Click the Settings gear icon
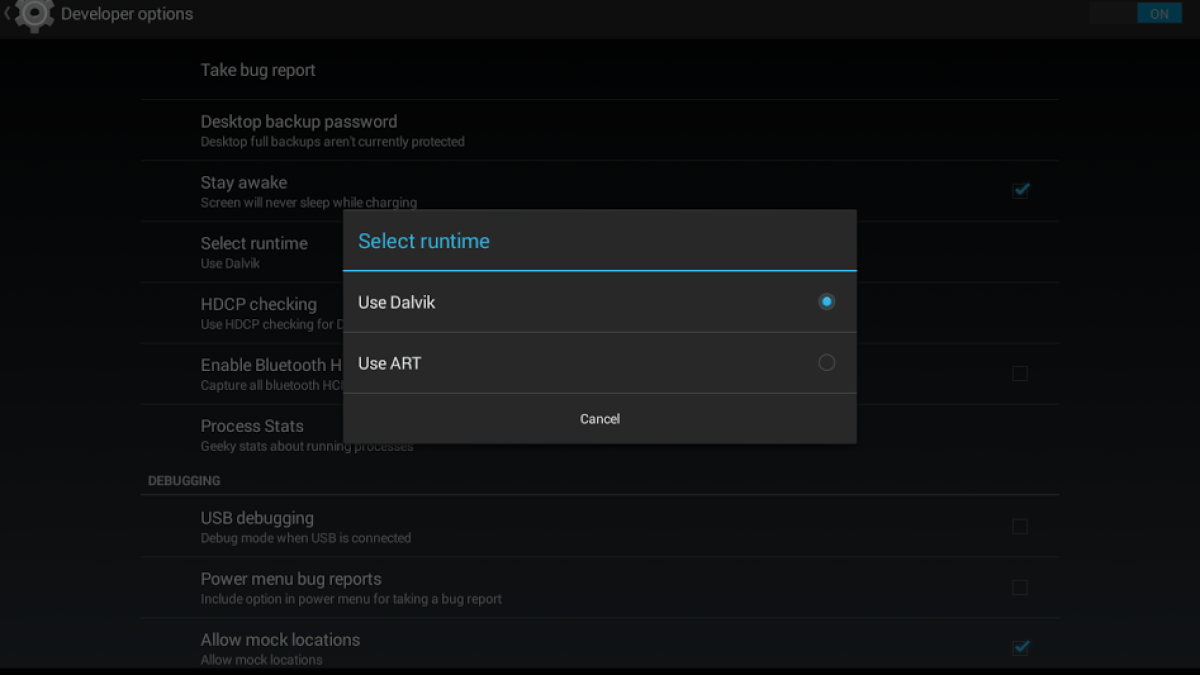 point(34,15)
